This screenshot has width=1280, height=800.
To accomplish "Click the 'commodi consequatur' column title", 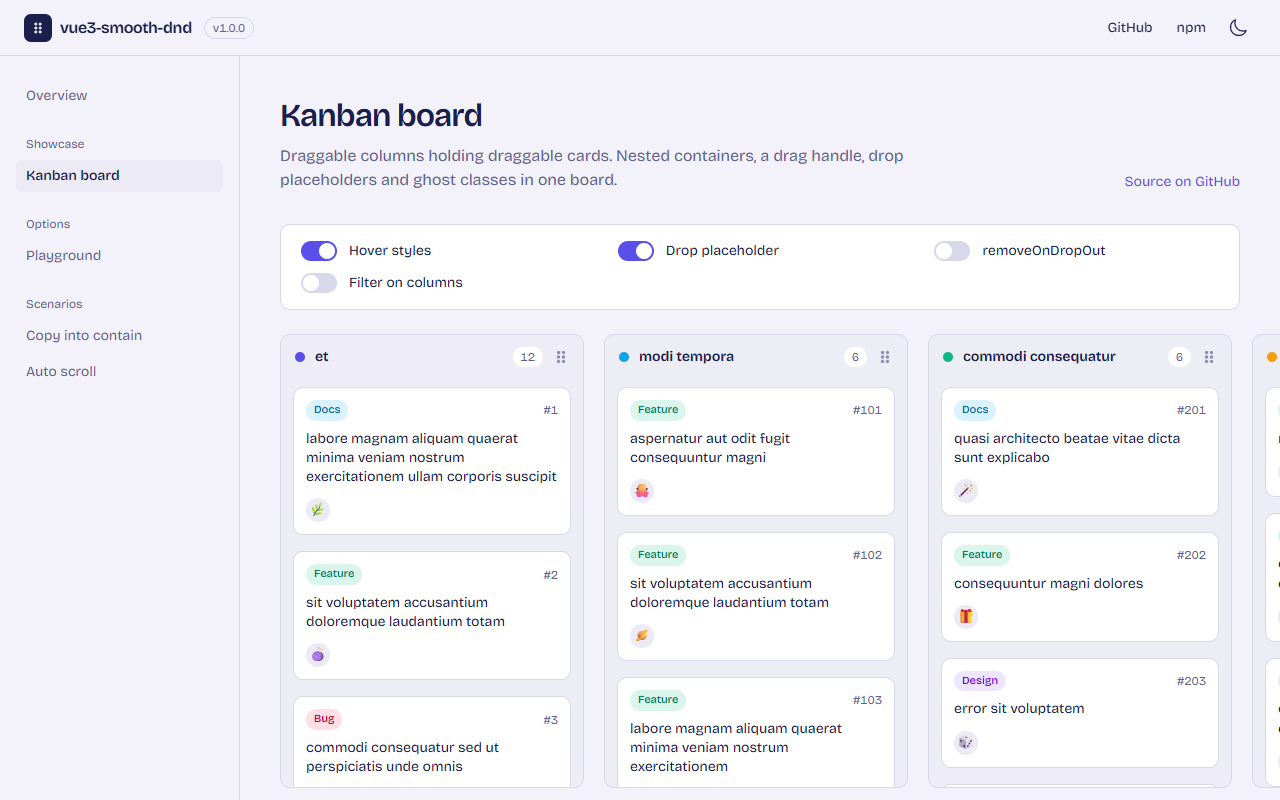I will (1039, 357).
